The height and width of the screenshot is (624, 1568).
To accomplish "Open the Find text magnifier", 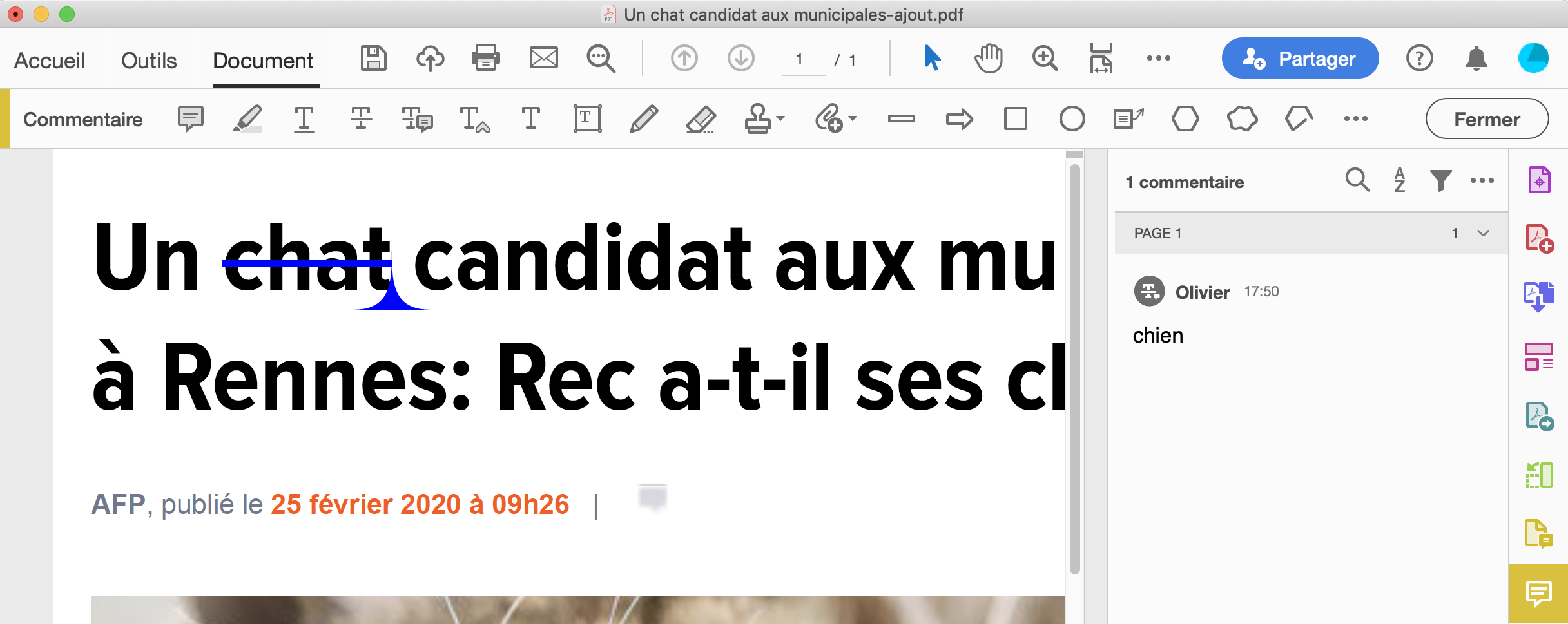I will click(x=601, y=59).
